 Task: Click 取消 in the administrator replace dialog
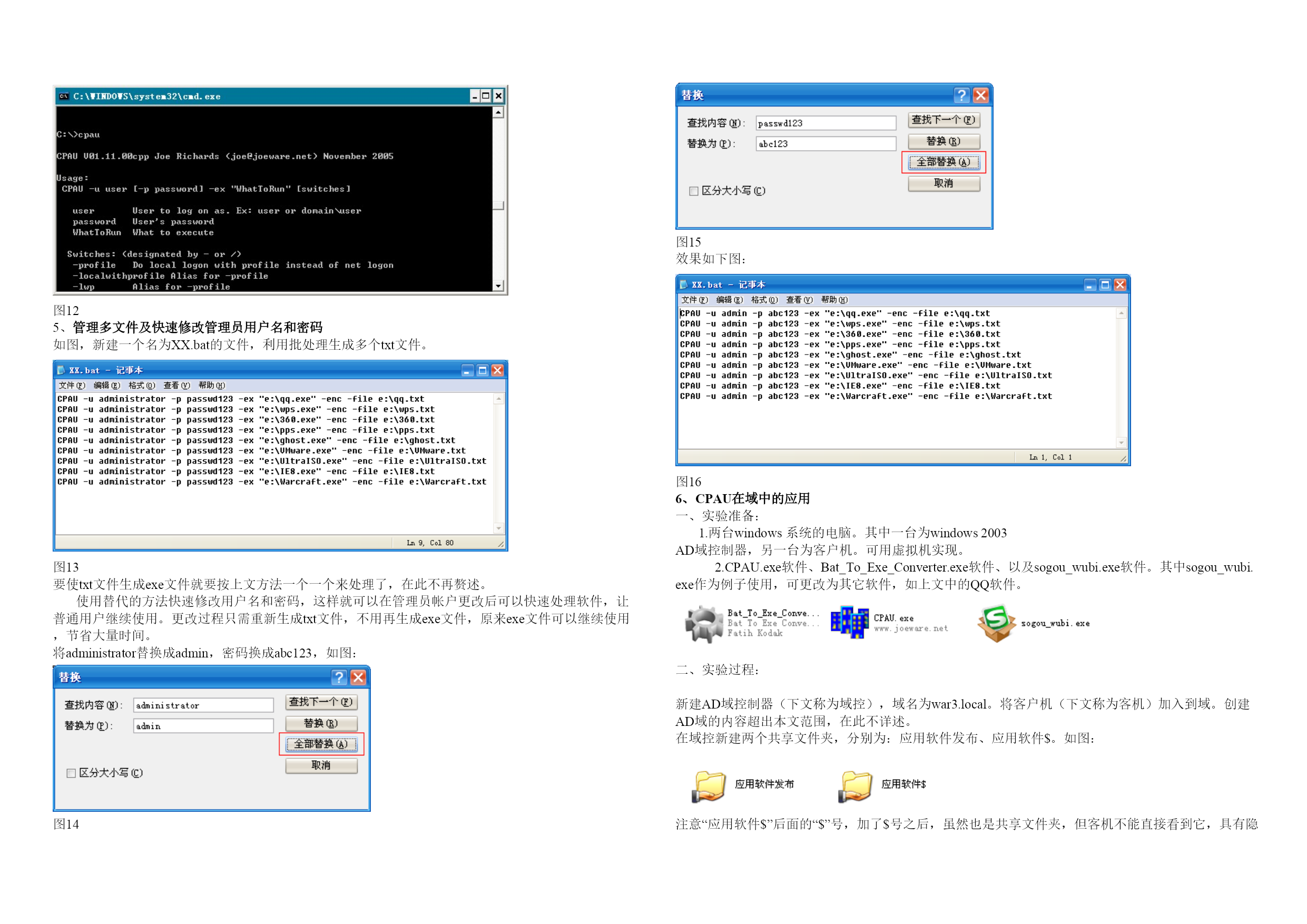321,766
